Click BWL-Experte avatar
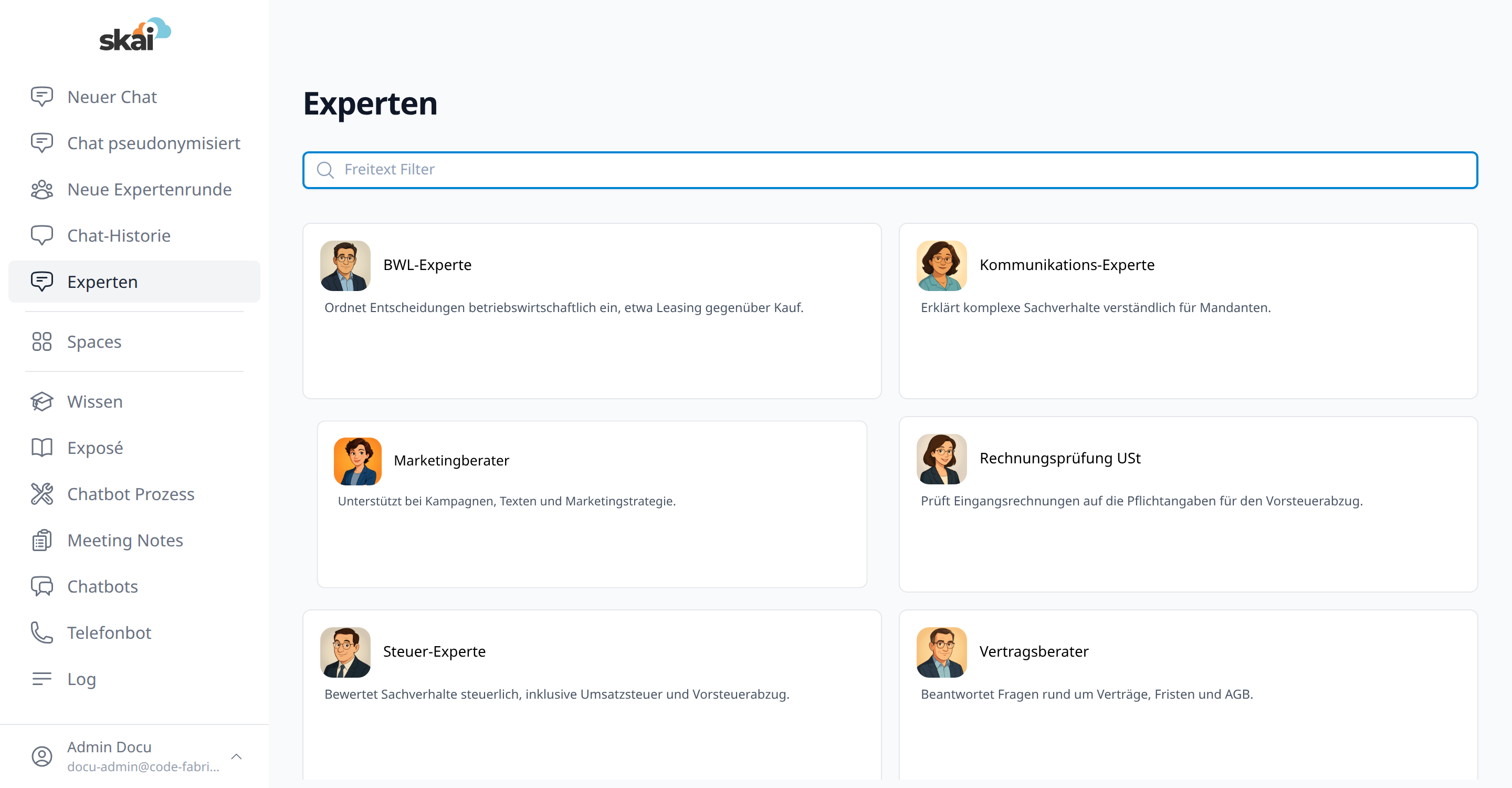 (345, 265)
